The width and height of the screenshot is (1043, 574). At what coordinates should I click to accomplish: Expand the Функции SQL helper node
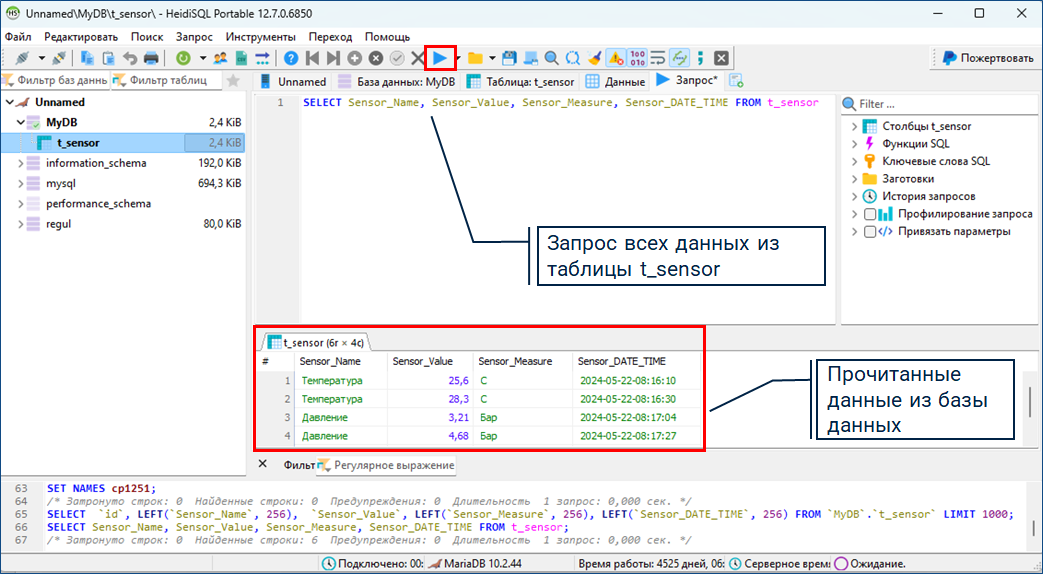pyautogui.click(x=854, y=144)
